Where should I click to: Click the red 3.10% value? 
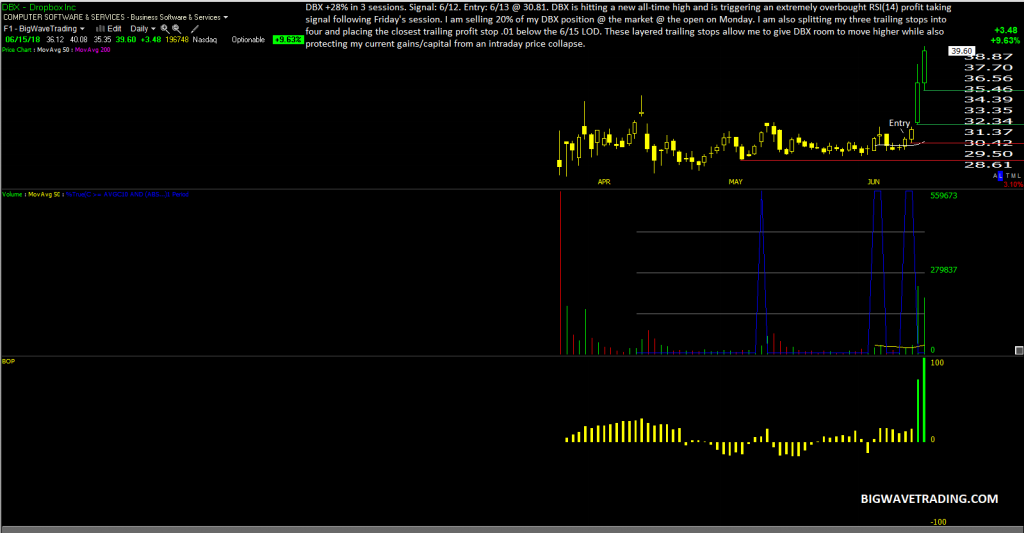click(x=1013, y=185)
